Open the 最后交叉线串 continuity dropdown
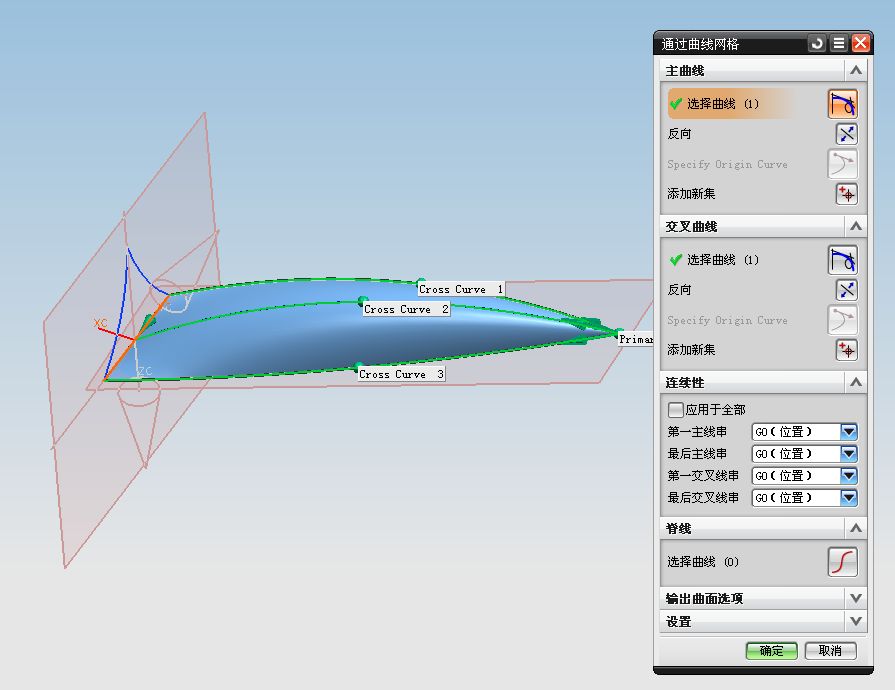This screenshot has height=690, width=895. coord(849,498)
